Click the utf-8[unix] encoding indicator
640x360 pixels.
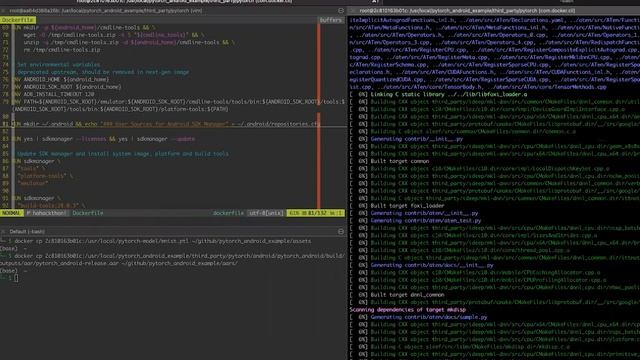(266, 213)
